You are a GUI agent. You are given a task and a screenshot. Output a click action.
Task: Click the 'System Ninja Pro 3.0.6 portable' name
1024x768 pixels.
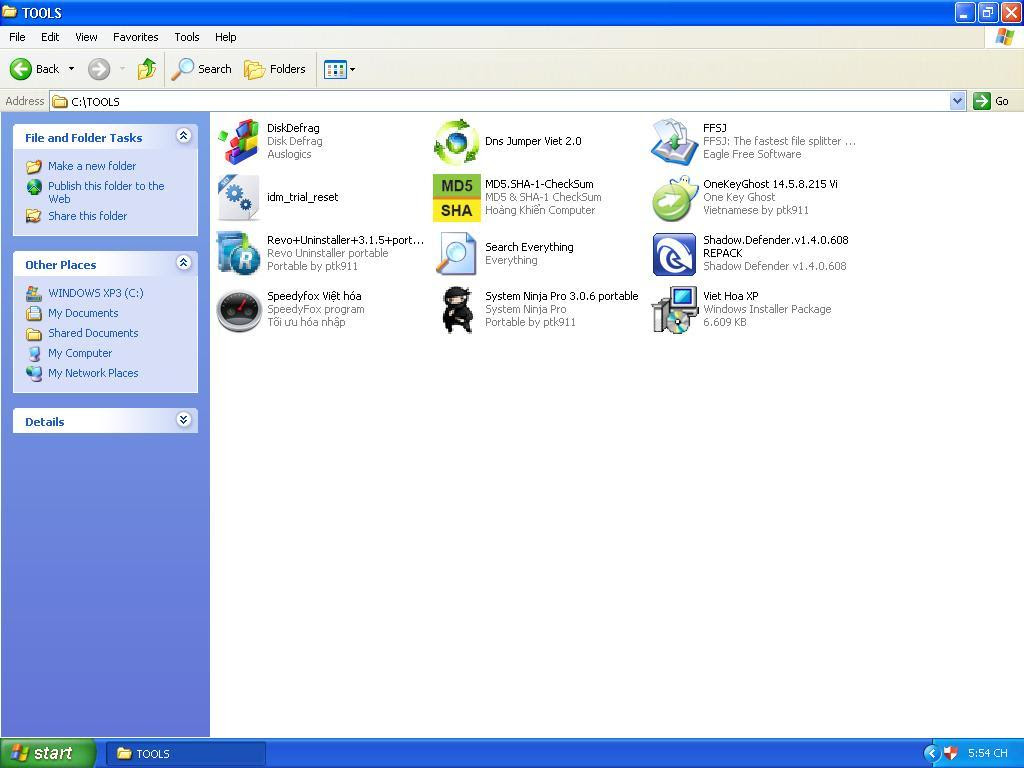562,296
